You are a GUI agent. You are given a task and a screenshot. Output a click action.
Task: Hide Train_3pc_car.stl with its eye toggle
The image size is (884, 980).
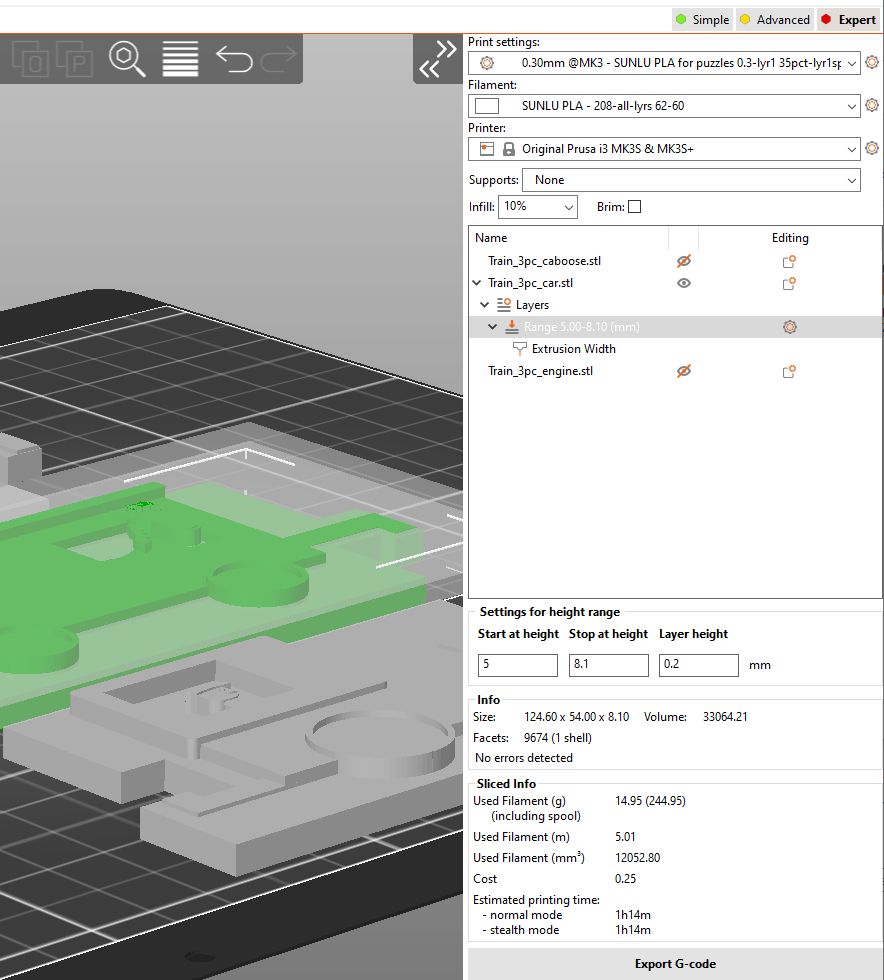coord(684,283)
